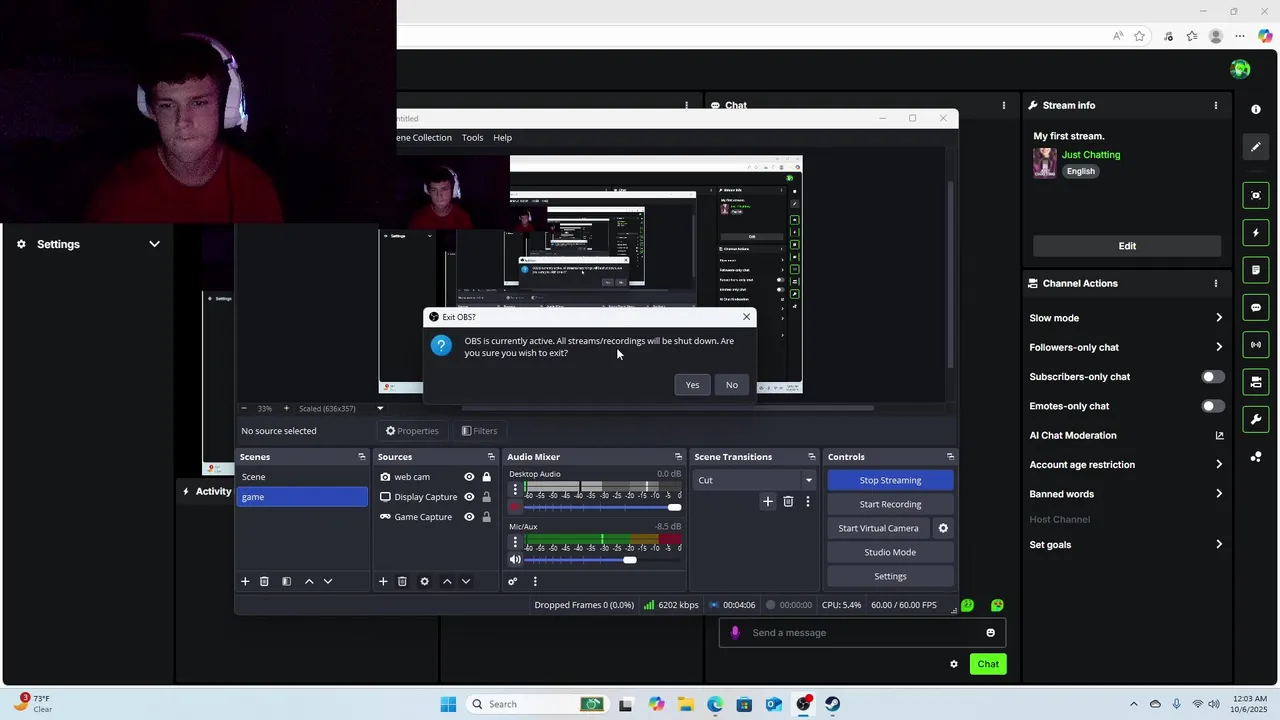1280x720 pixels.
Task: Open advanced audio properties gears icon
Action: [512, 581]
